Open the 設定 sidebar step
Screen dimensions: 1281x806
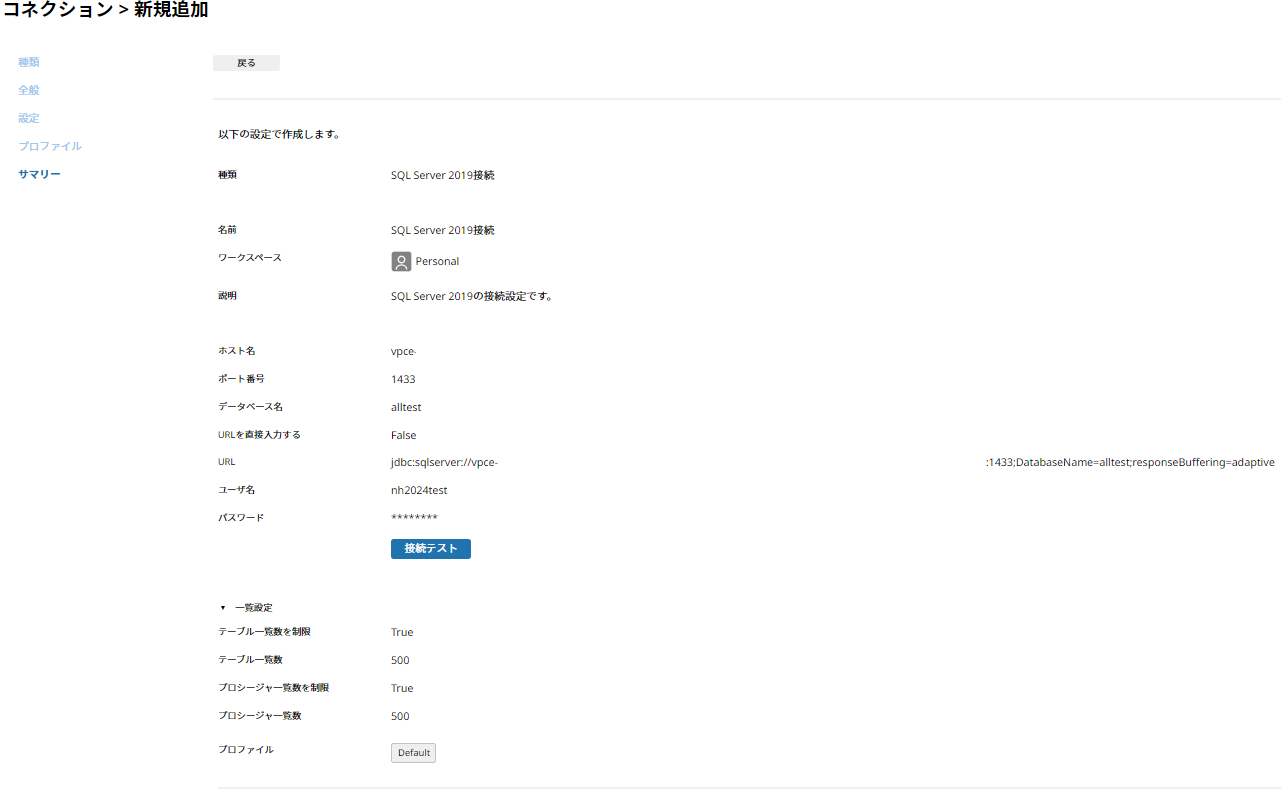[29, 118]
